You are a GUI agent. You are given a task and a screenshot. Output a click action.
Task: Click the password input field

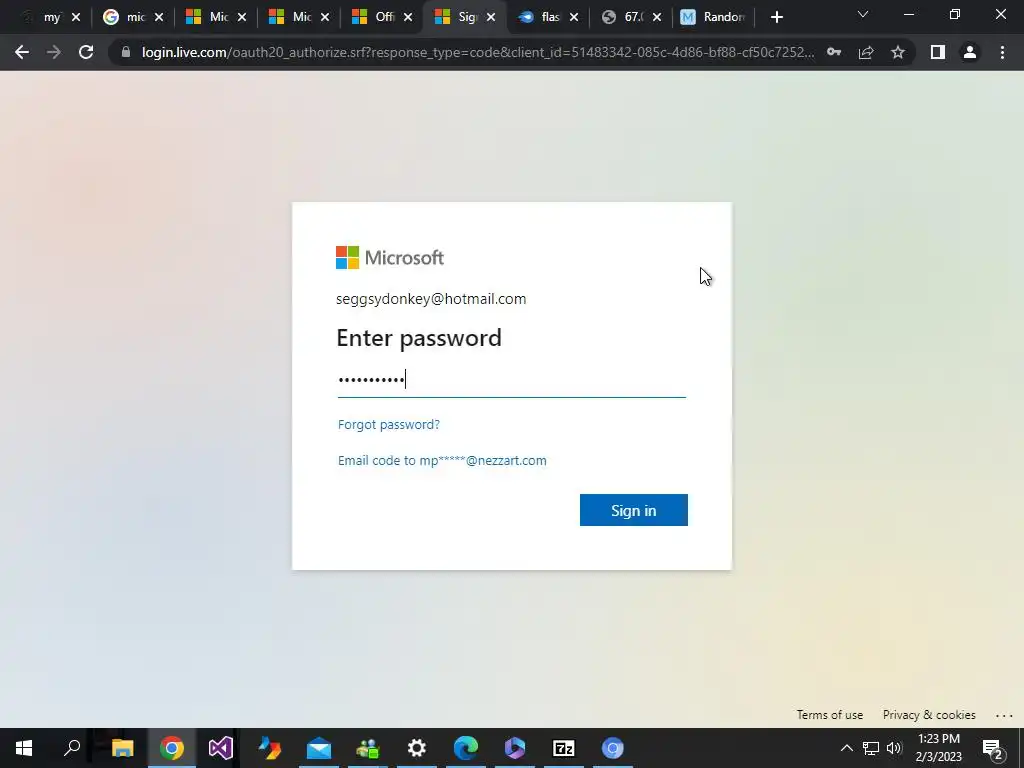tap(511, 379)
